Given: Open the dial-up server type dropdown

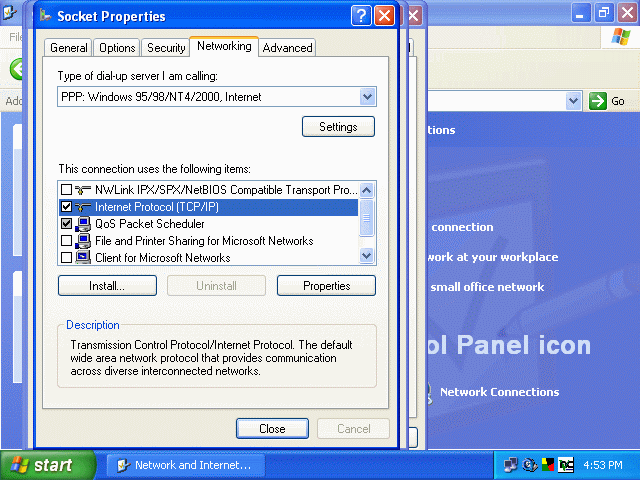Looking at the screenshot, I should [367, 97].
